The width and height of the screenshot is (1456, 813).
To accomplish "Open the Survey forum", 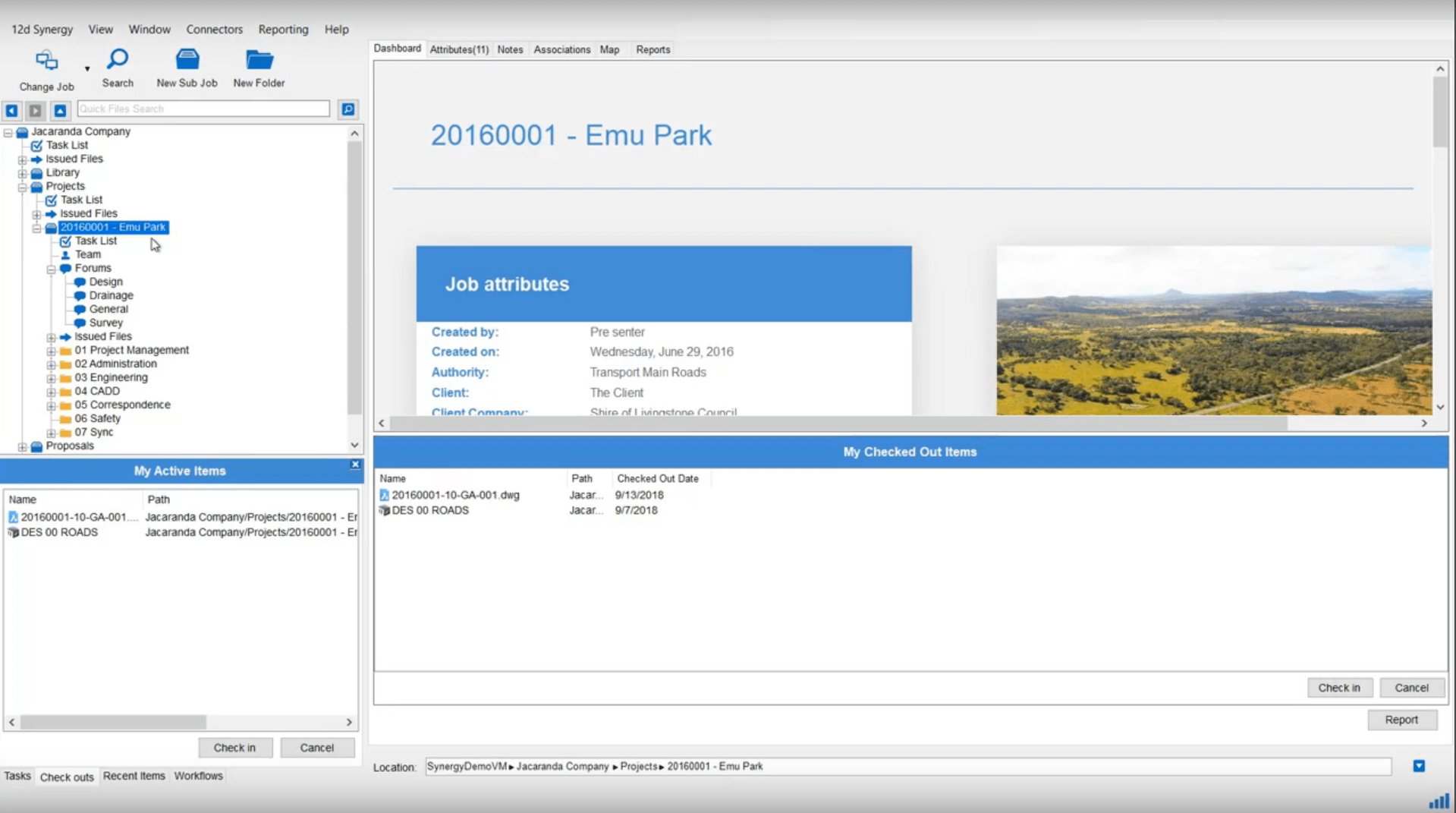I will [x=105, y=323].
